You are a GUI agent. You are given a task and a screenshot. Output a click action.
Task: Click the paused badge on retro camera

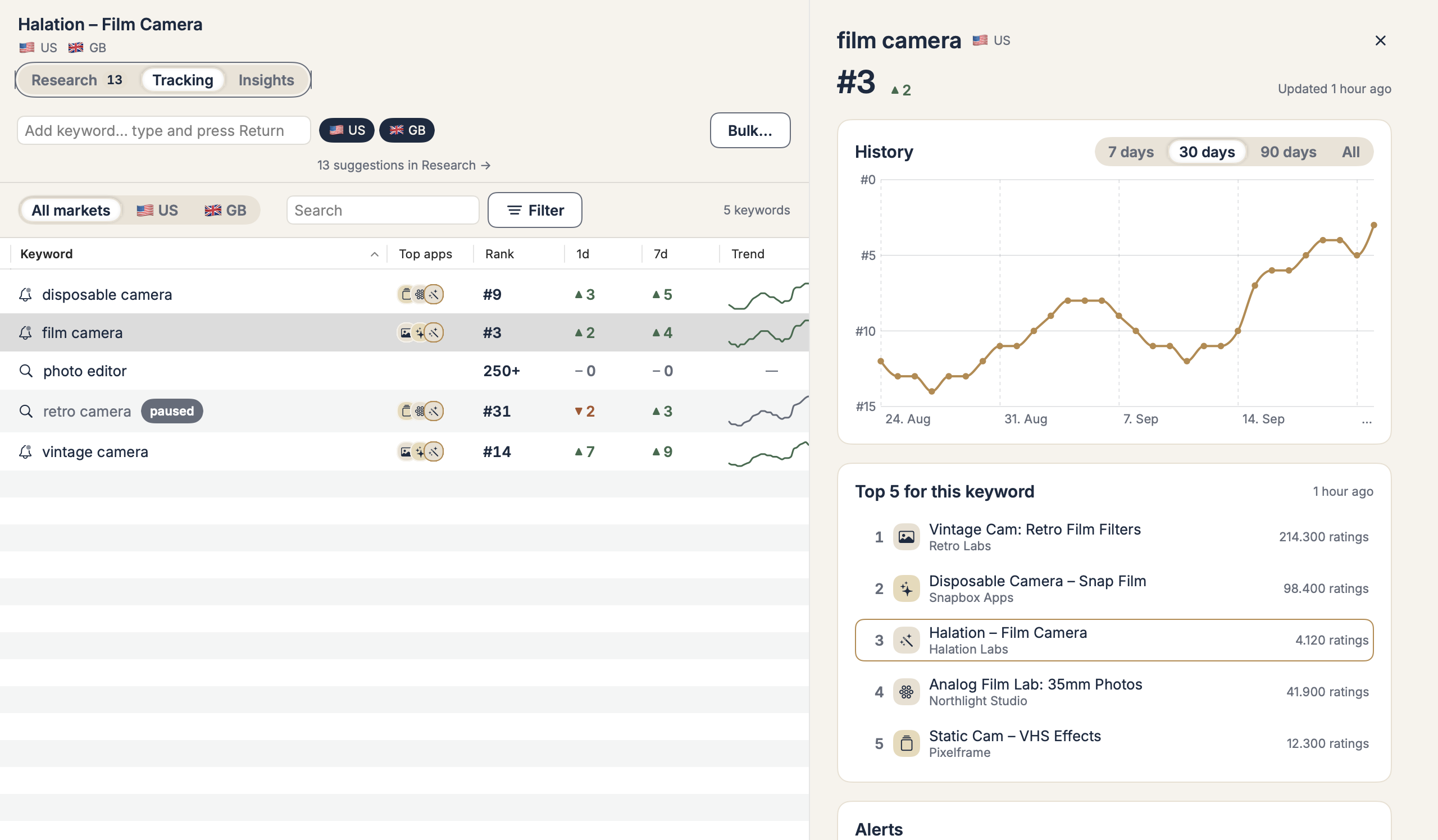click(172, 410)
